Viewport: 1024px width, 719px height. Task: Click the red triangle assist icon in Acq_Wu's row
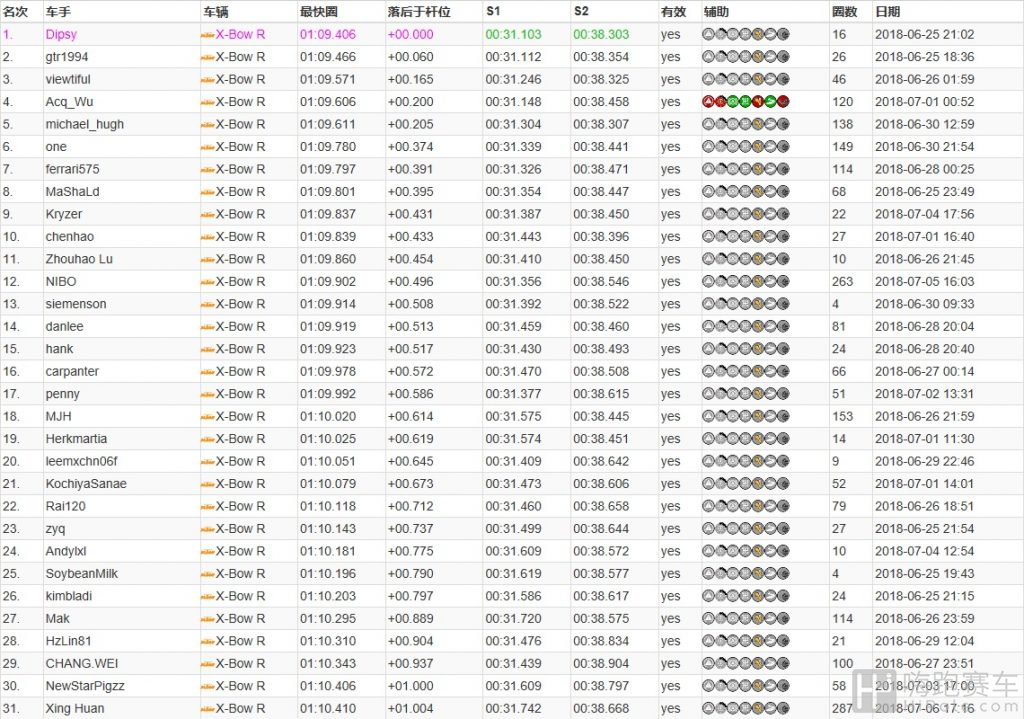pos(708,102)
